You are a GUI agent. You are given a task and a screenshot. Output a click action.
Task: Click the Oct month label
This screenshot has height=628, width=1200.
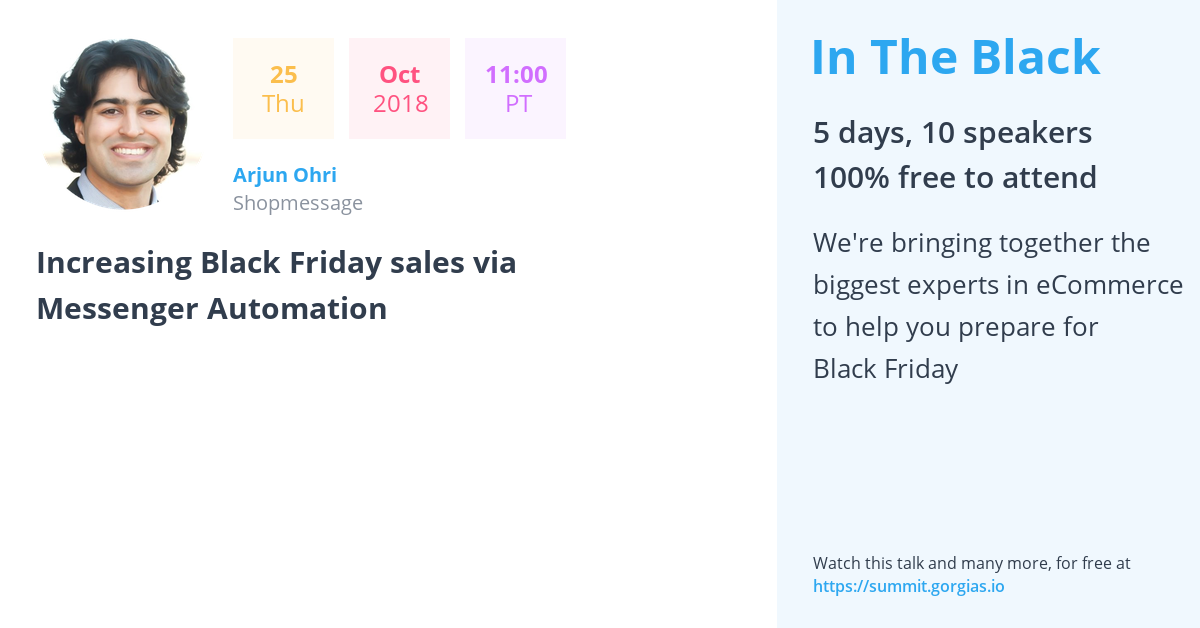(400, 75)
